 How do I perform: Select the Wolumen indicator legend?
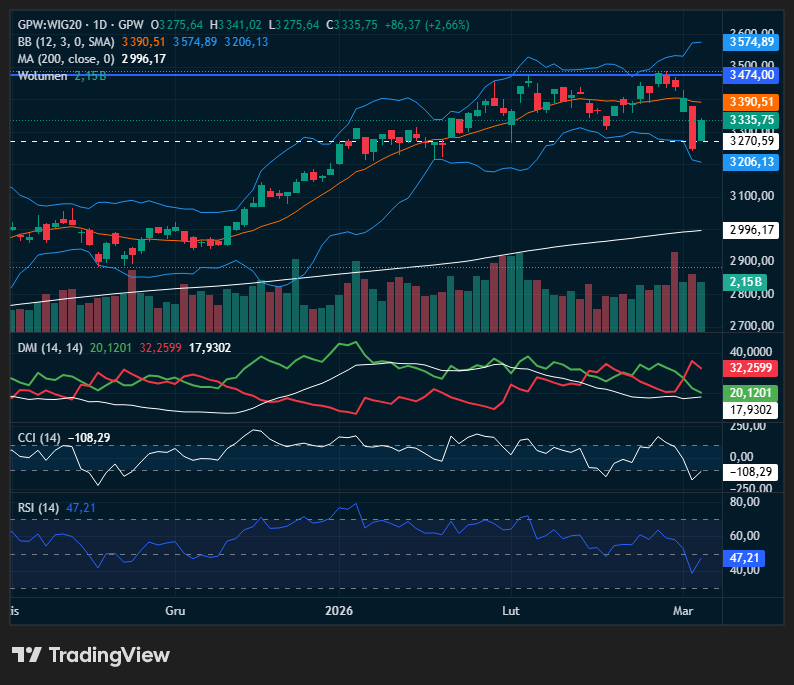click(x=42, y=76)
